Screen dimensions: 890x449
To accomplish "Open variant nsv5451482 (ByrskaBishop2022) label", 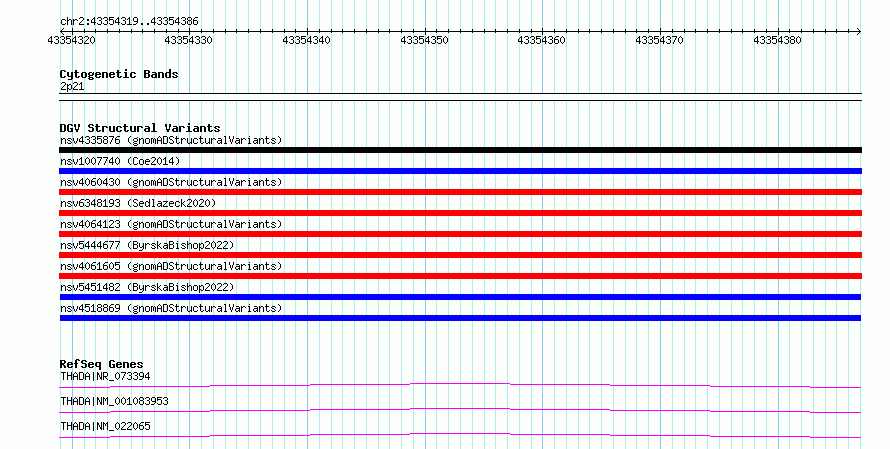I will [147, 287].
